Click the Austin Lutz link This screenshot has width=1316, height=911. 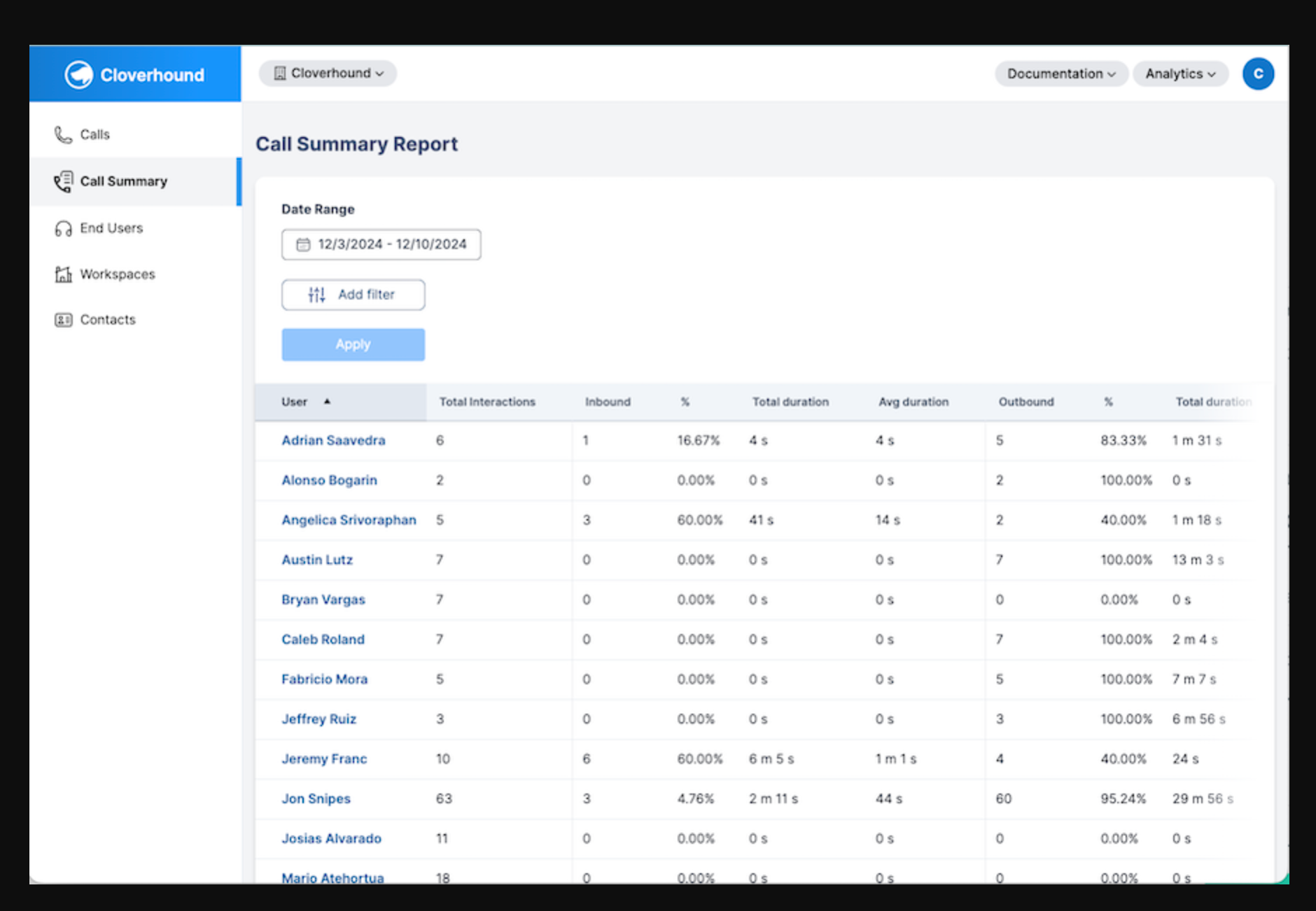pyautogui.click(x=317, y=560)
